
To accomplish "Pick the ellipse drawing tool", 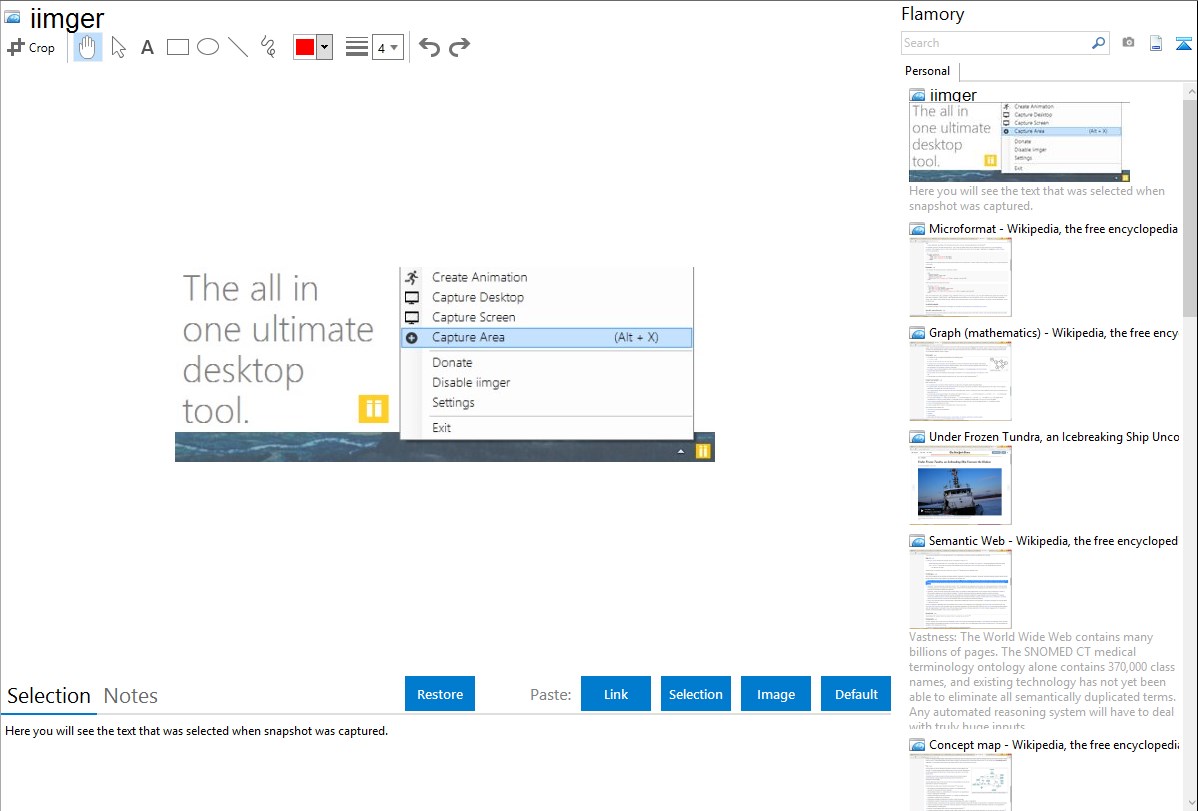I will coord(208,47).
